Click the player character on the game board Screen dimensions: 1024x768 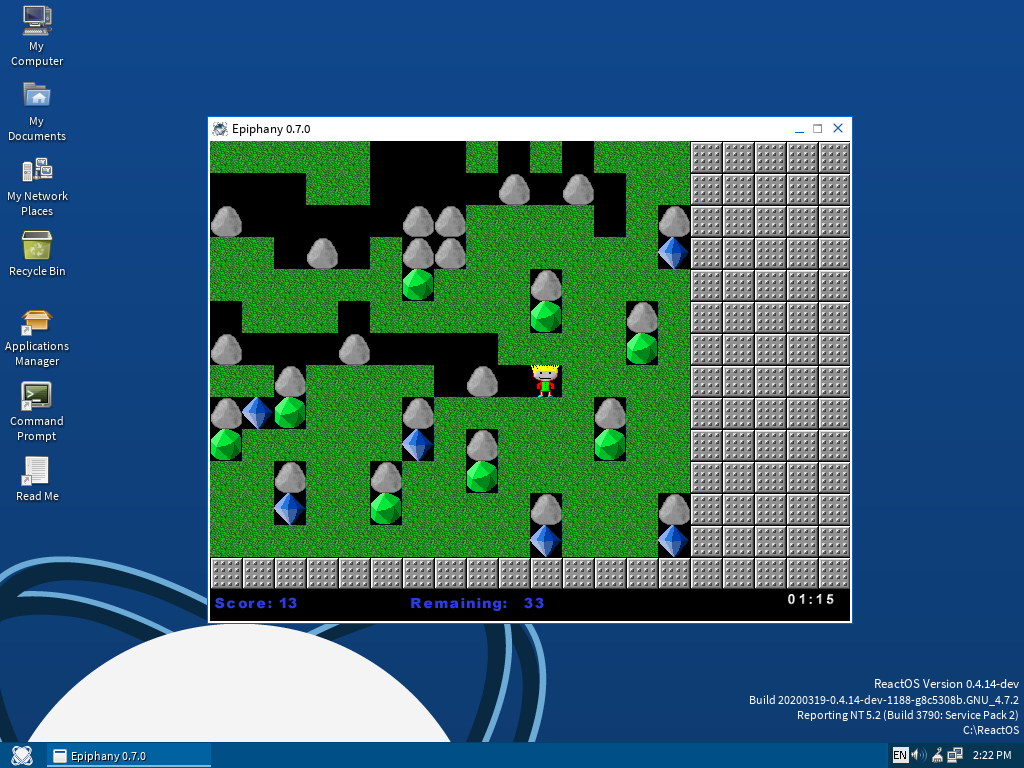(x=545, y=380)
